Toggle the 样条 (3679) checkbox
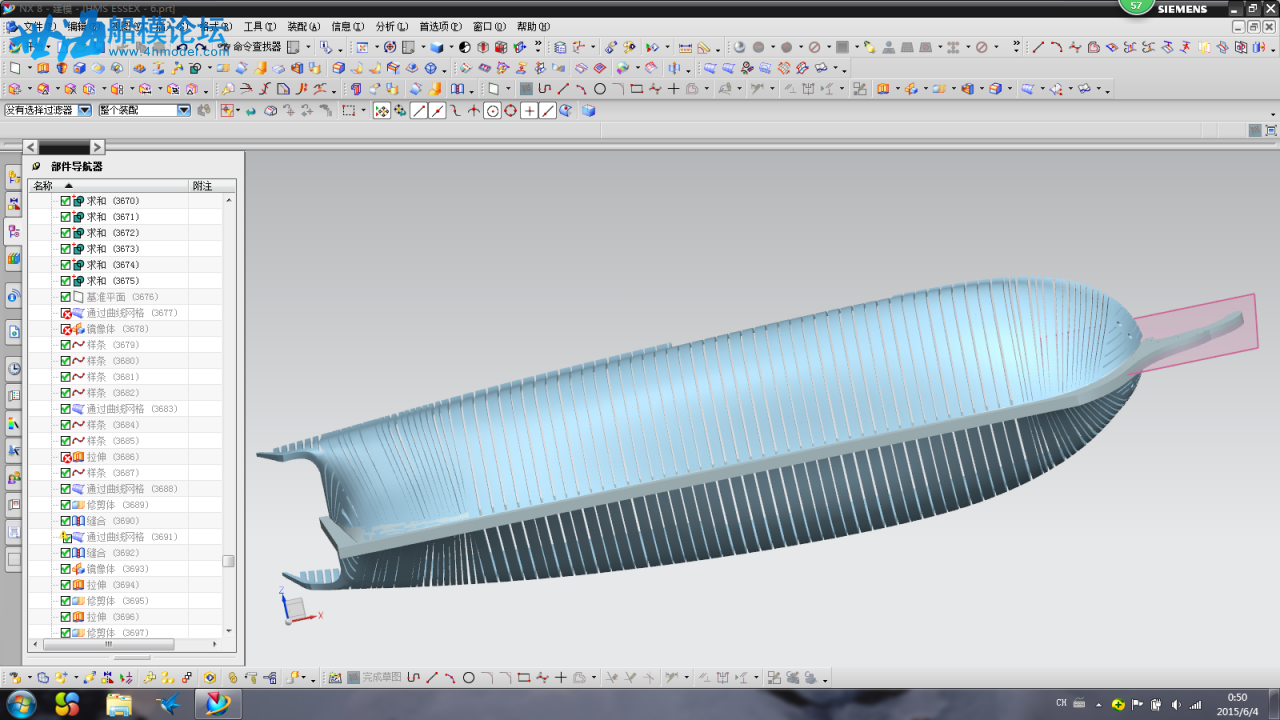 (x=65, y=345)
